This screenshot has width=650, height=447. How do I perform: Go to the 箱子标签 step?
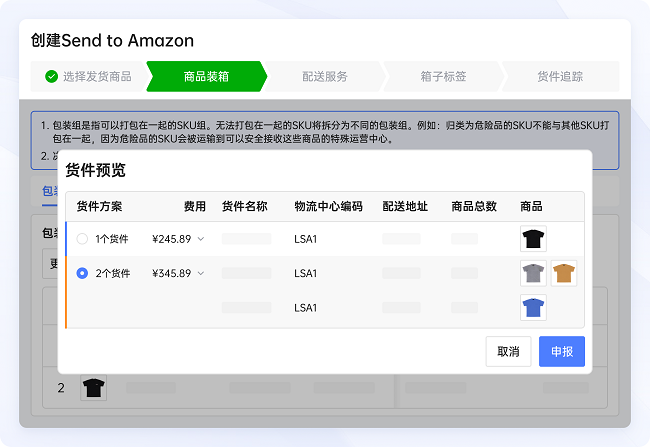tap(443, 76)
